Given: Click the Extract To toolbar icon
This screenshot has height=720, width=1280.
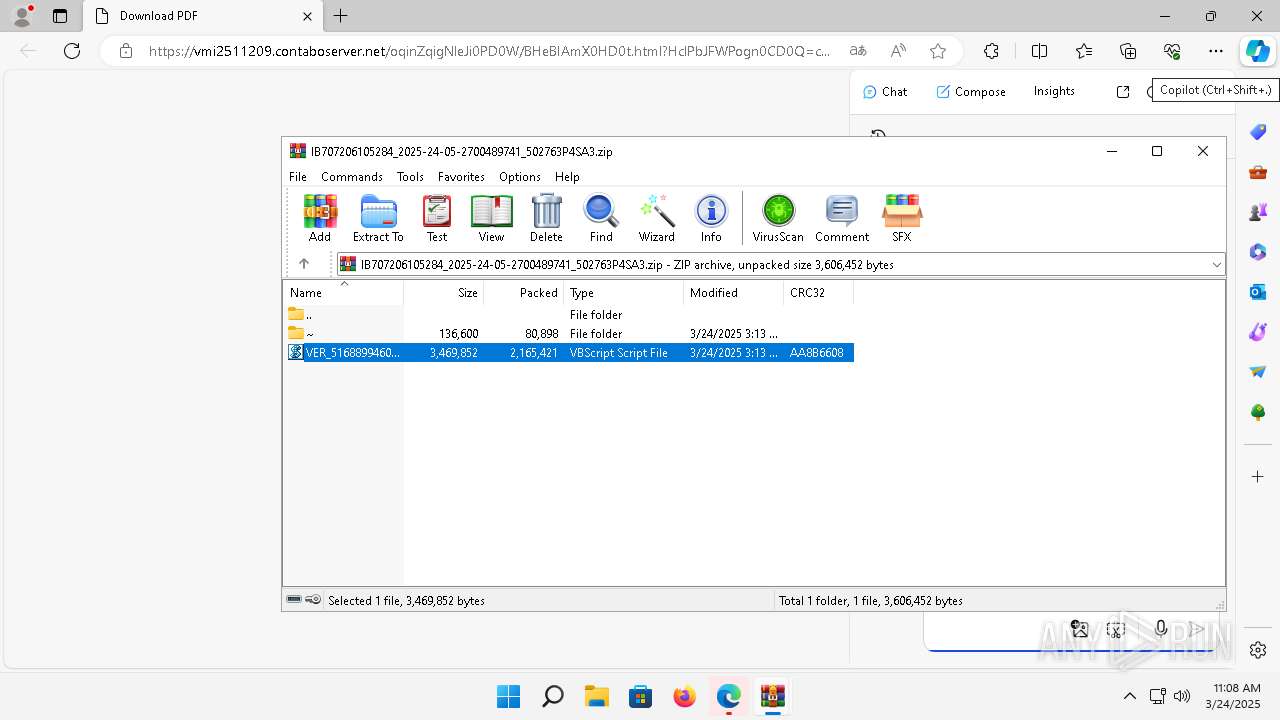Looking at the screenshot, I should (378, 218).
